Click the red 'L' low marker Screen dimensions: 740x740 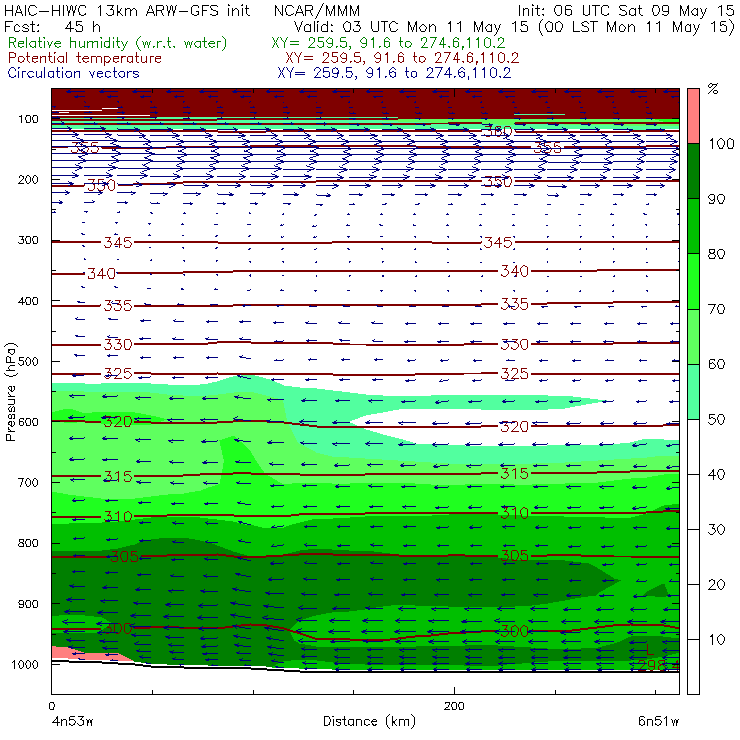pyautogui.click(x=649, y=649)
